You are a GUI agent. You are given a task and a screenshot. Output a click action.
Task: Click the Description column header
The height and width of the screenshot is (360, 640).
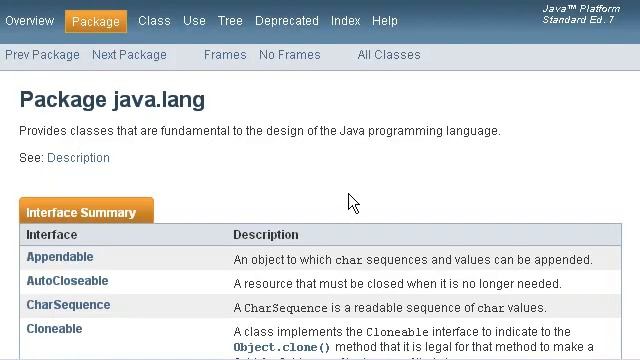pyautogui.click(x=266, y=235)
